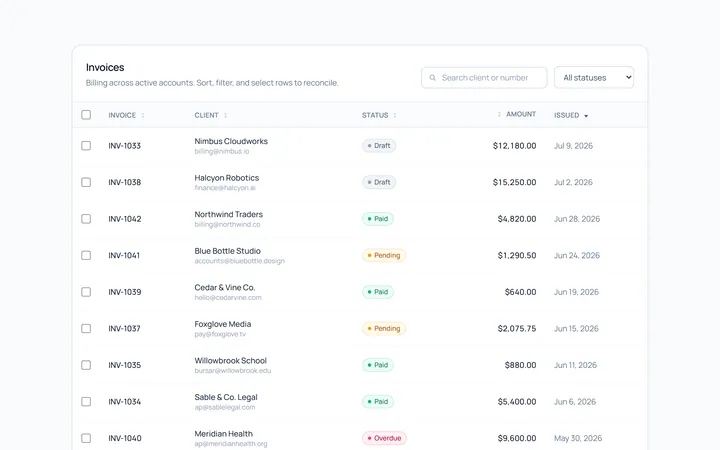Focus the Search client or number field
The height and width of the screenshot is (450, 720).
coord(484,78)
